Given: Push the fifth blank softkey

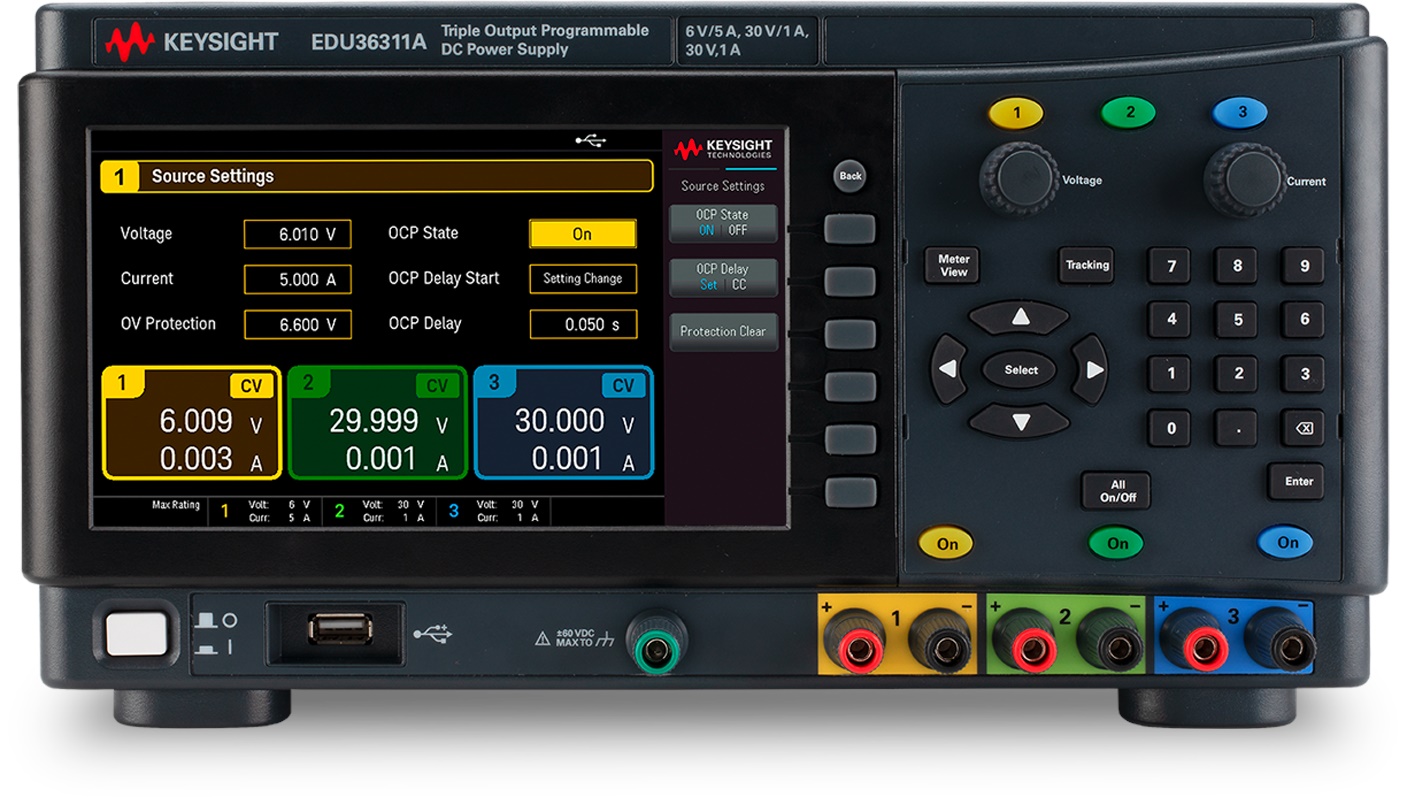Looking at the screenshot, I should click(850, 439).
